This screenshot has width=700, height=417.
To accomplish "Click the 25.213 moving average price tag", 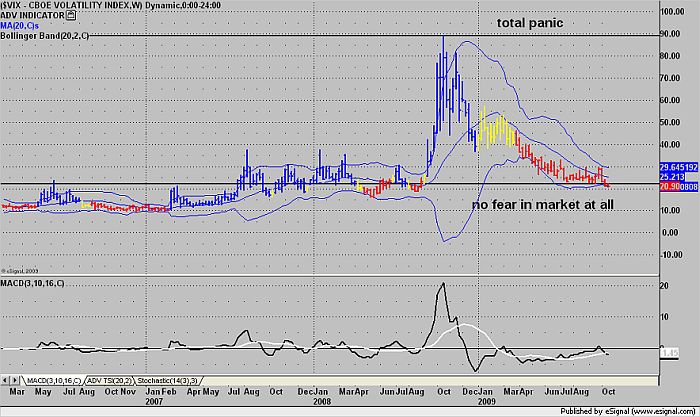I will (x=677, y=177).
